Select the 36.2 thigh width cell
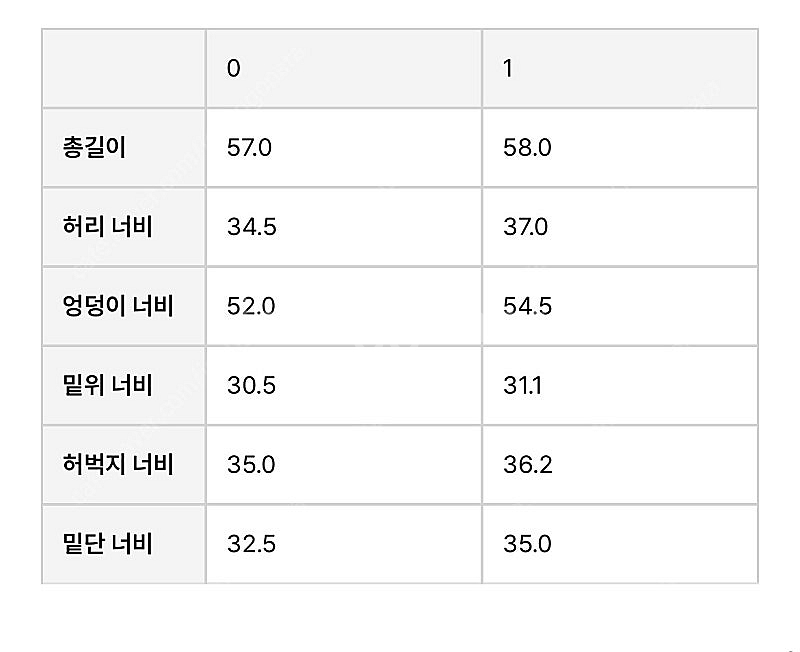The image size is (800, 652). coord(527,465)
